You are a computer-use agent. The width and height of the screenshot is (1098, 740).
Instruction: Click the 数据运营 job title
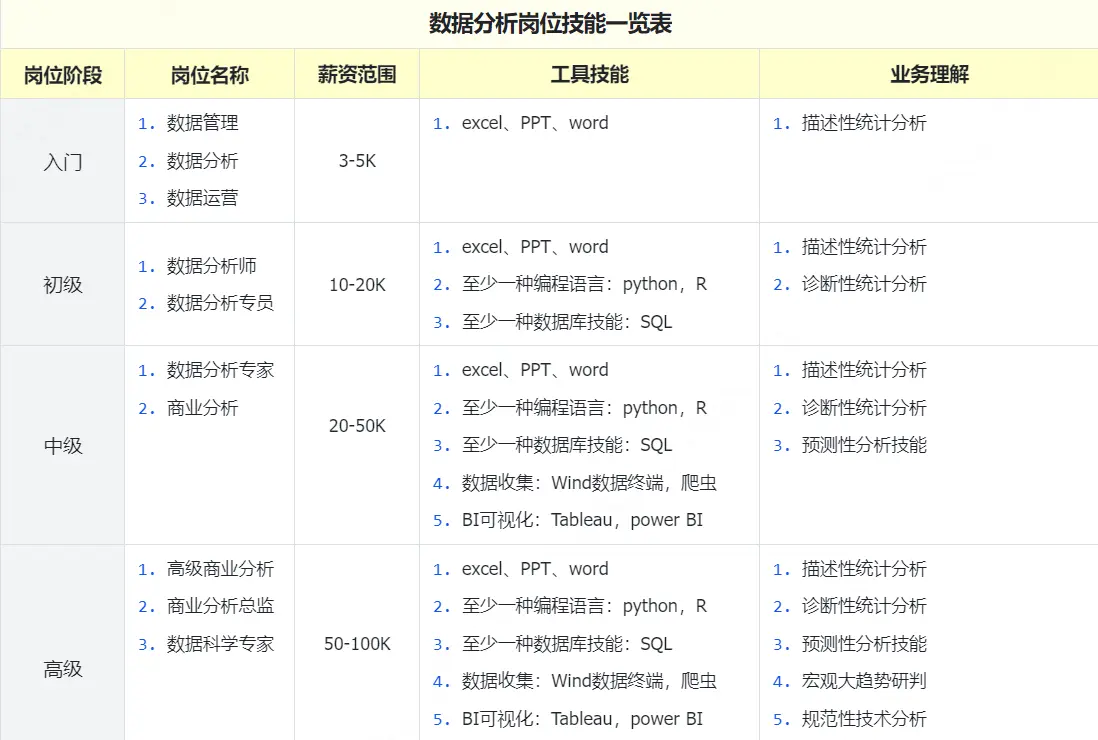[202, 198]
